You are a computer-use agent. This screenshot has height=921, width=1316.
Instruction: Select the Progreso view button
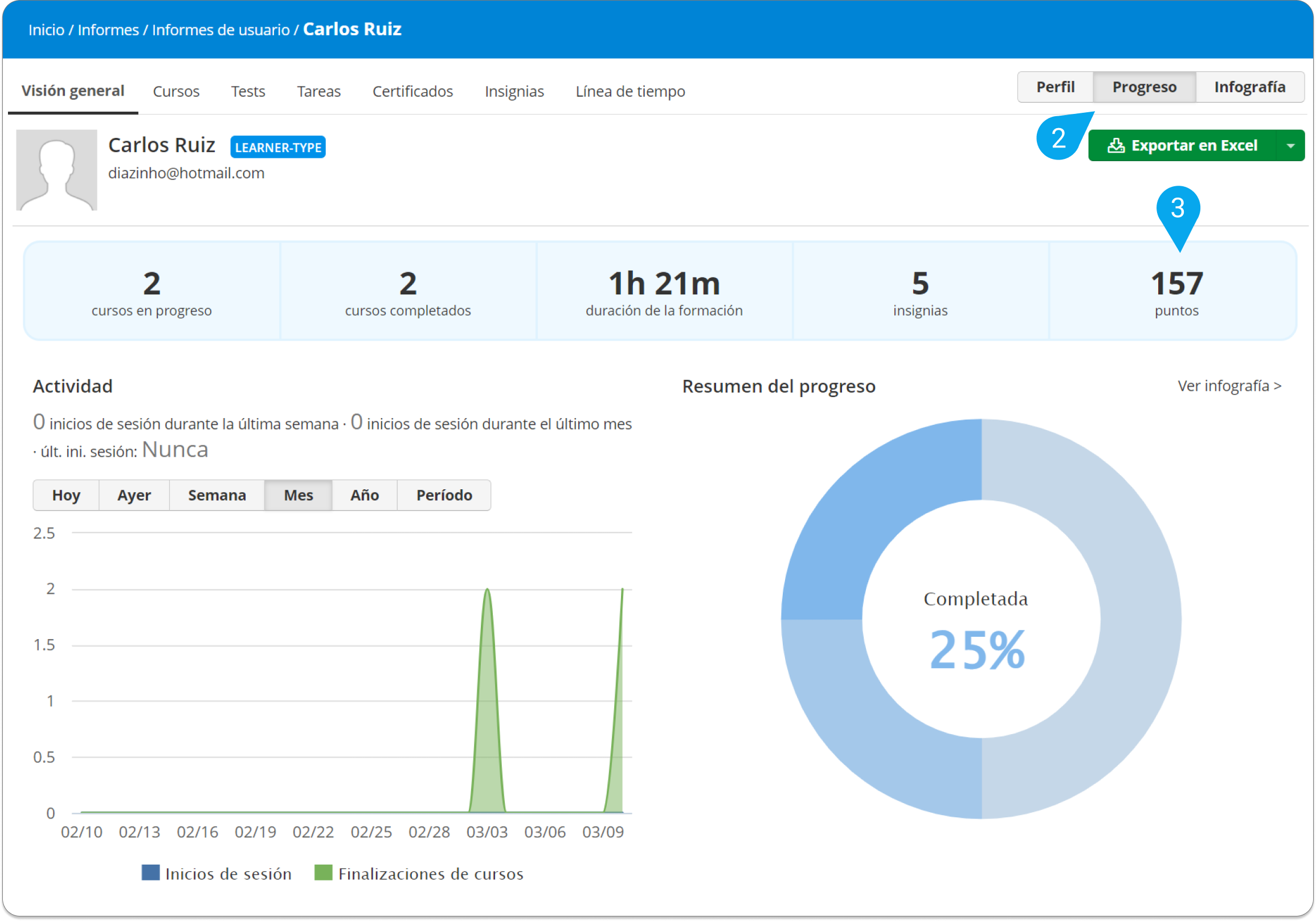tap(1144, 87)
